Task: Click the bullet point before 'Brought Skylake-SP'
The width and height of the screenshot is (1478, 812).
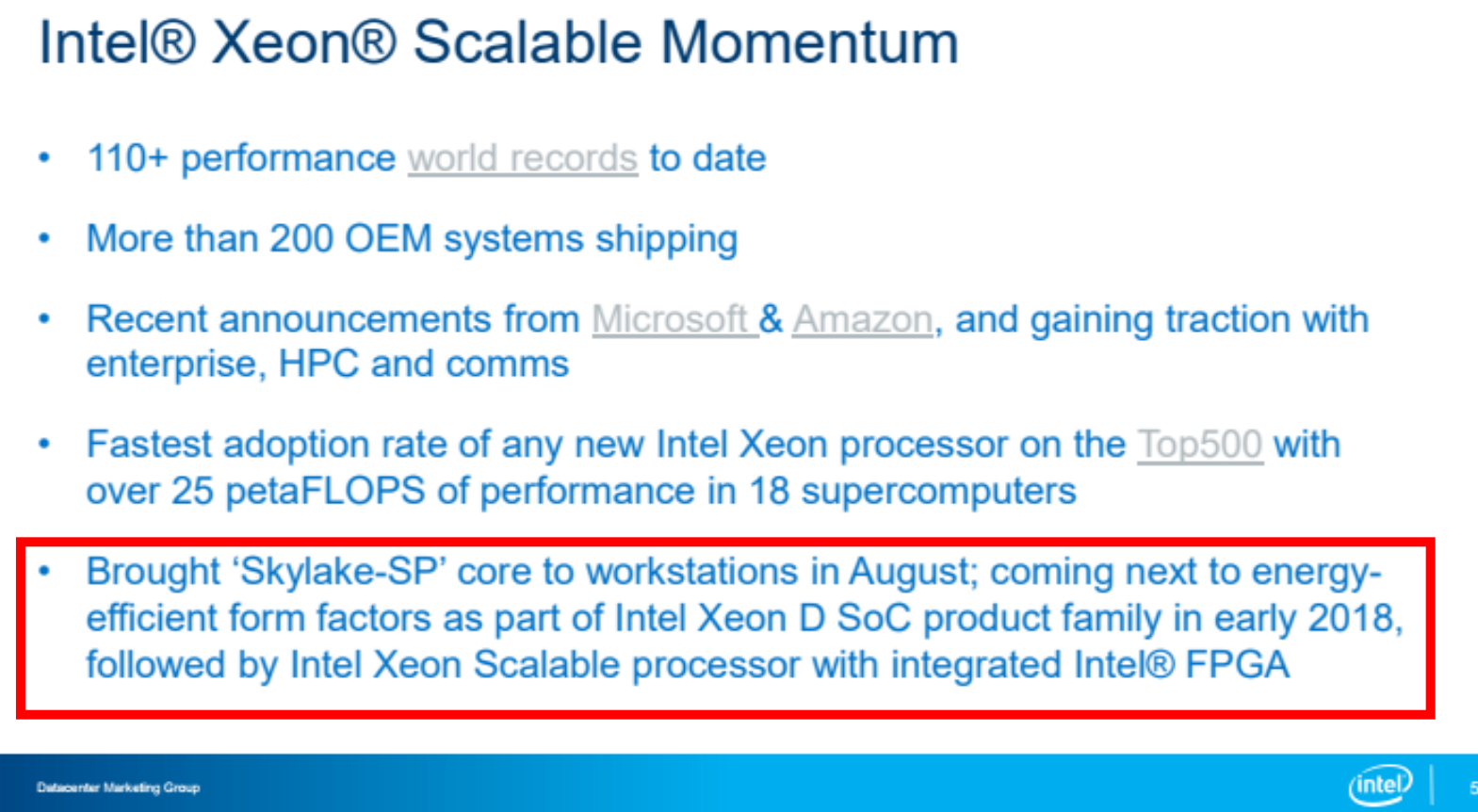Action: point(44,571)
